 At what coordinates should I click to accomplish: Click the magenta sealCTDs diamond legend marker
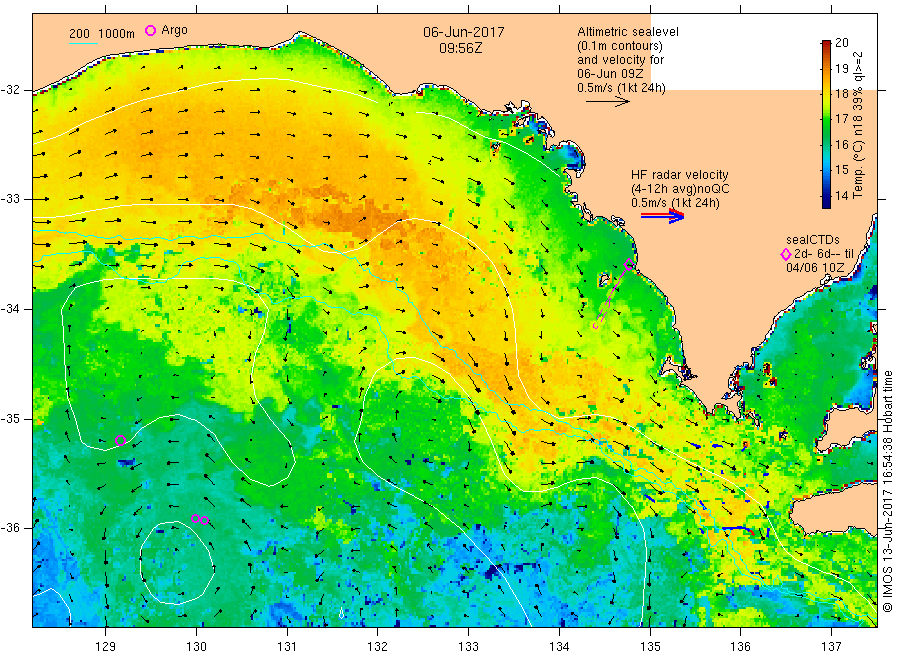785,254
